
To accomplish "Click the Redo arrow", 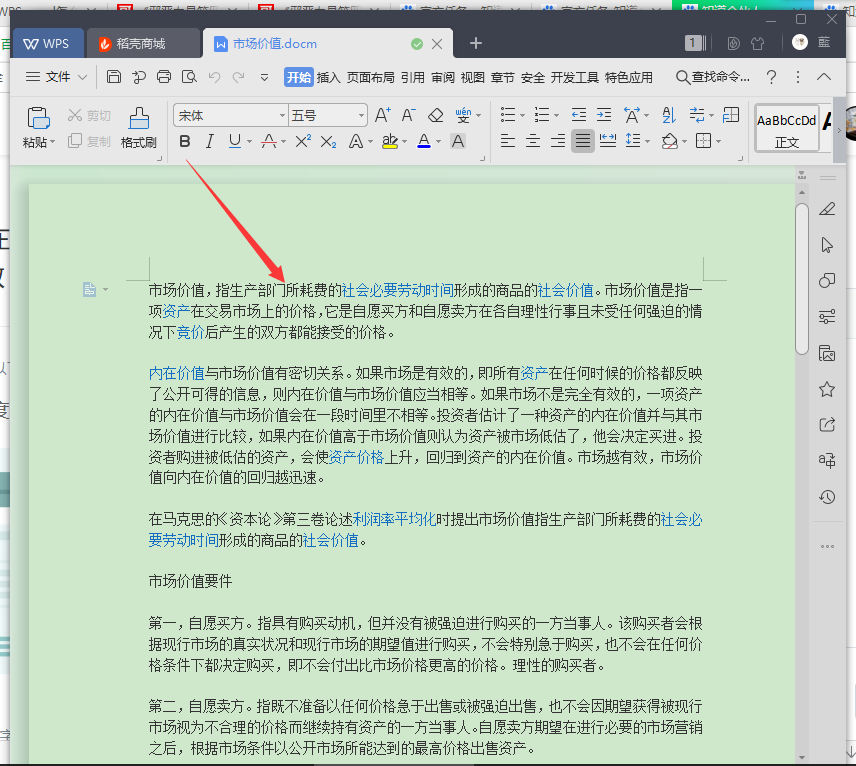I will click(x=239, y=77).
